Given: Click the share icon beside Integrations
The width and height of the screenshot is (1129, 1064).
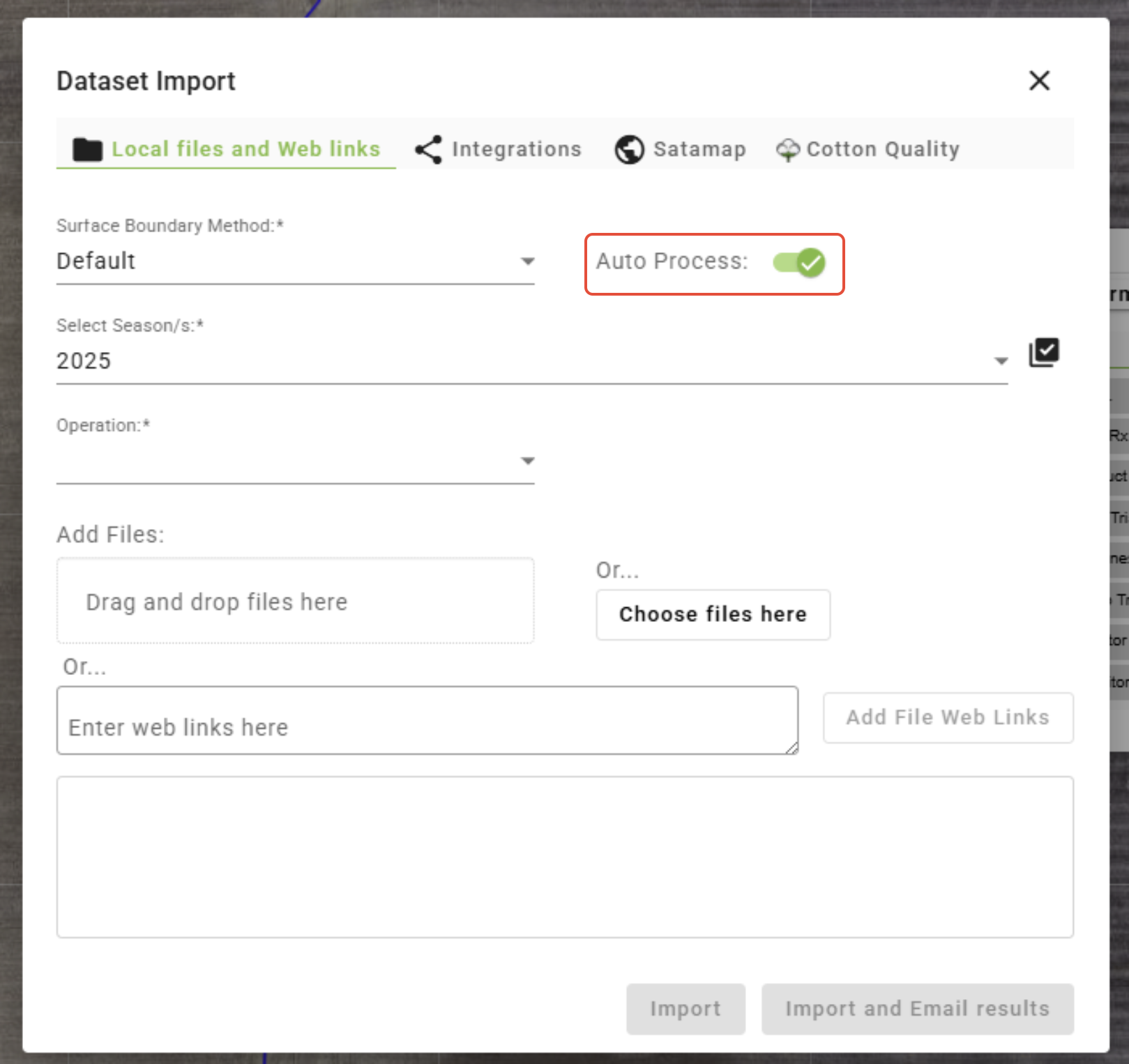Looking at the screenshot, I should 428,149.
